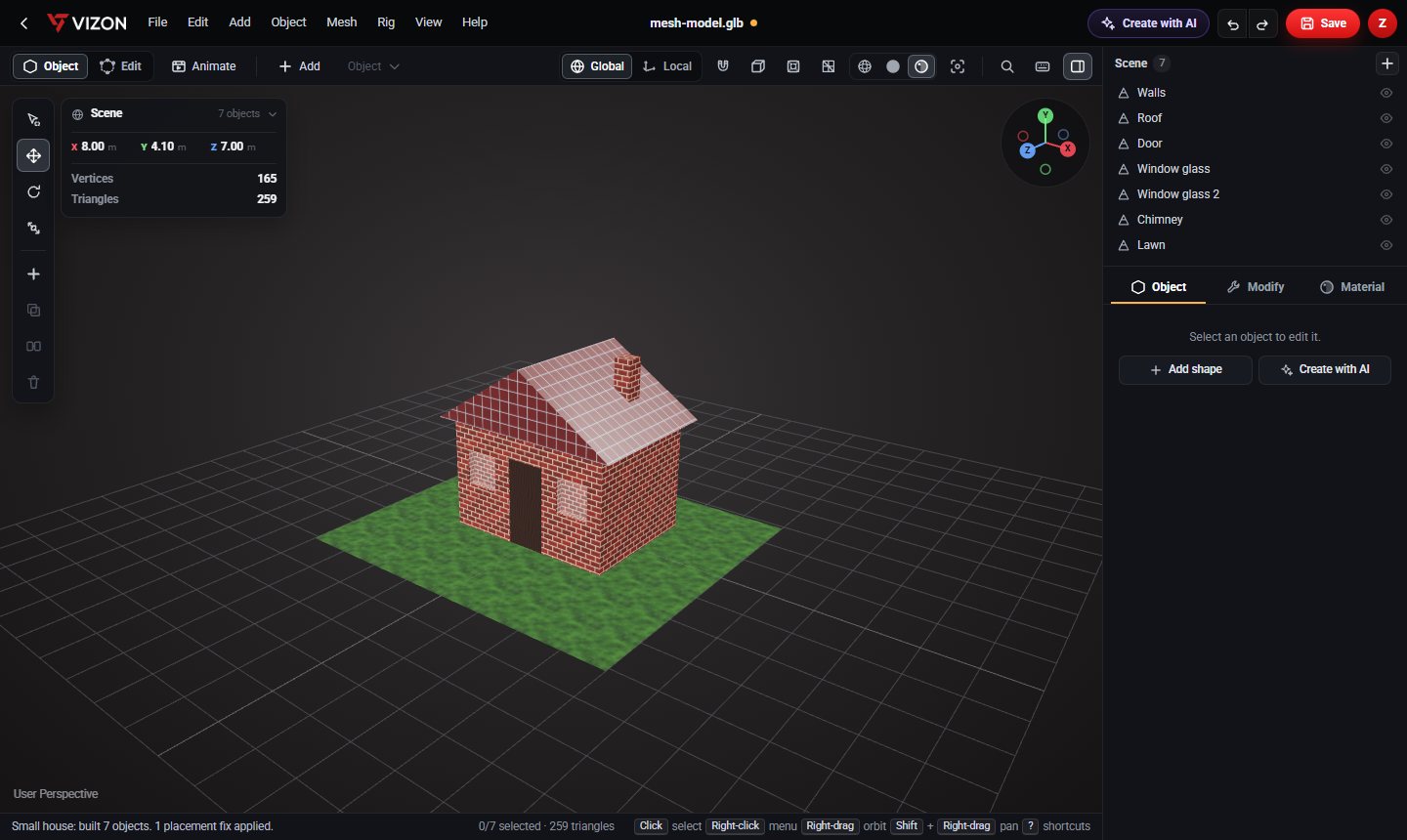Switch to Edit mode
The height and width of the screenshot is (840, 1407).
point(121,66)
